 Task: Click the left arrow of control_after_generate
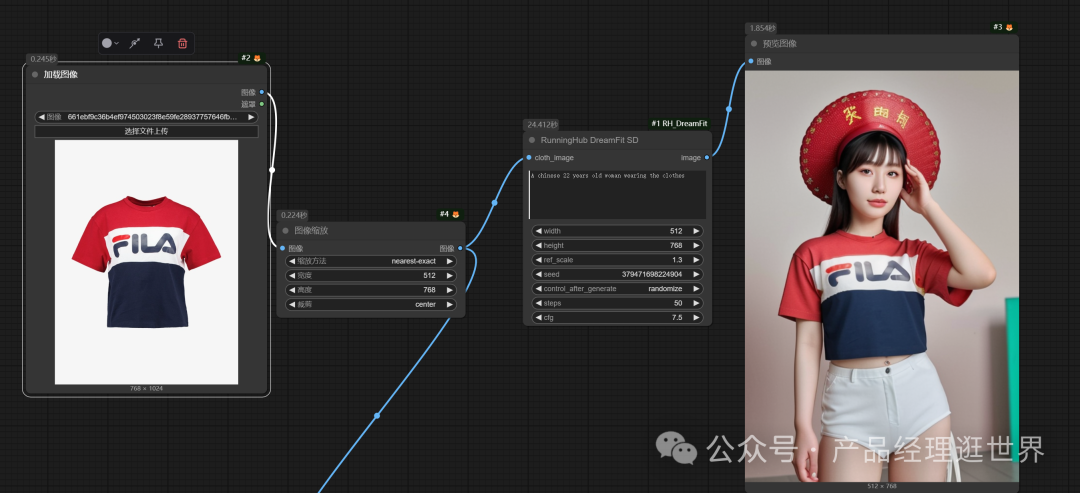coord(539,289)
